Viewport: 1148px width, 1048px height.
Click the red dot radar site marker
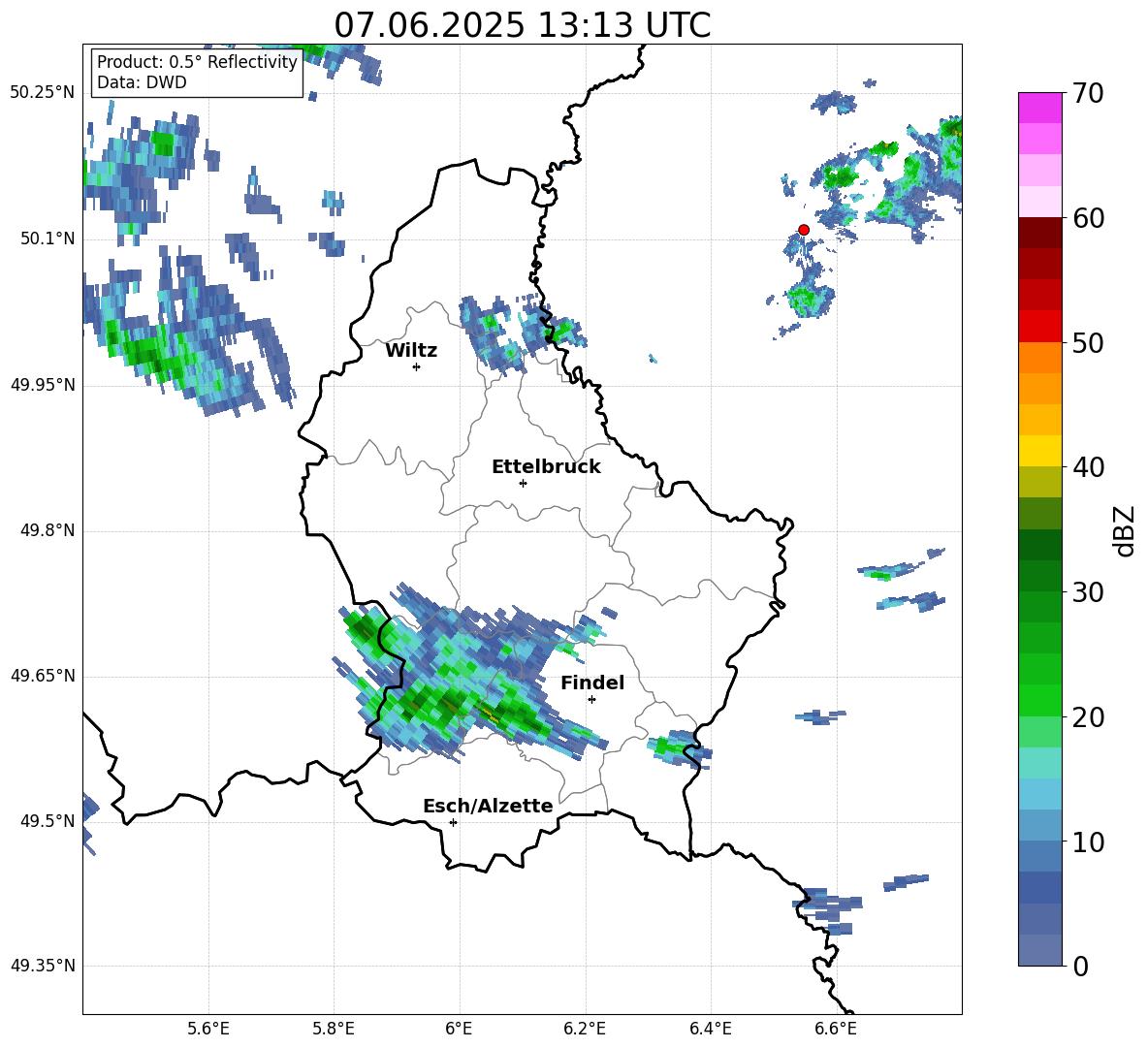tap(803, 230)
